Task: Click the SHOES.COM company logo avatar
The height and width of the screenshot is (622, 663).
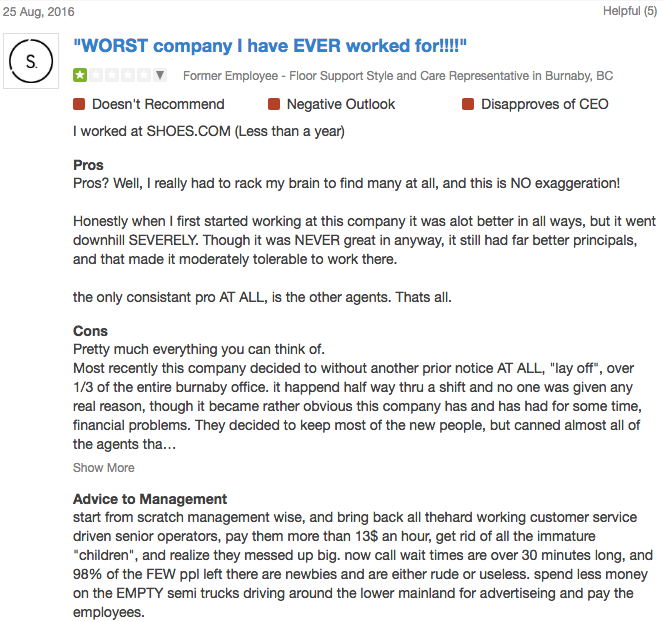Action: coord(33,63)
